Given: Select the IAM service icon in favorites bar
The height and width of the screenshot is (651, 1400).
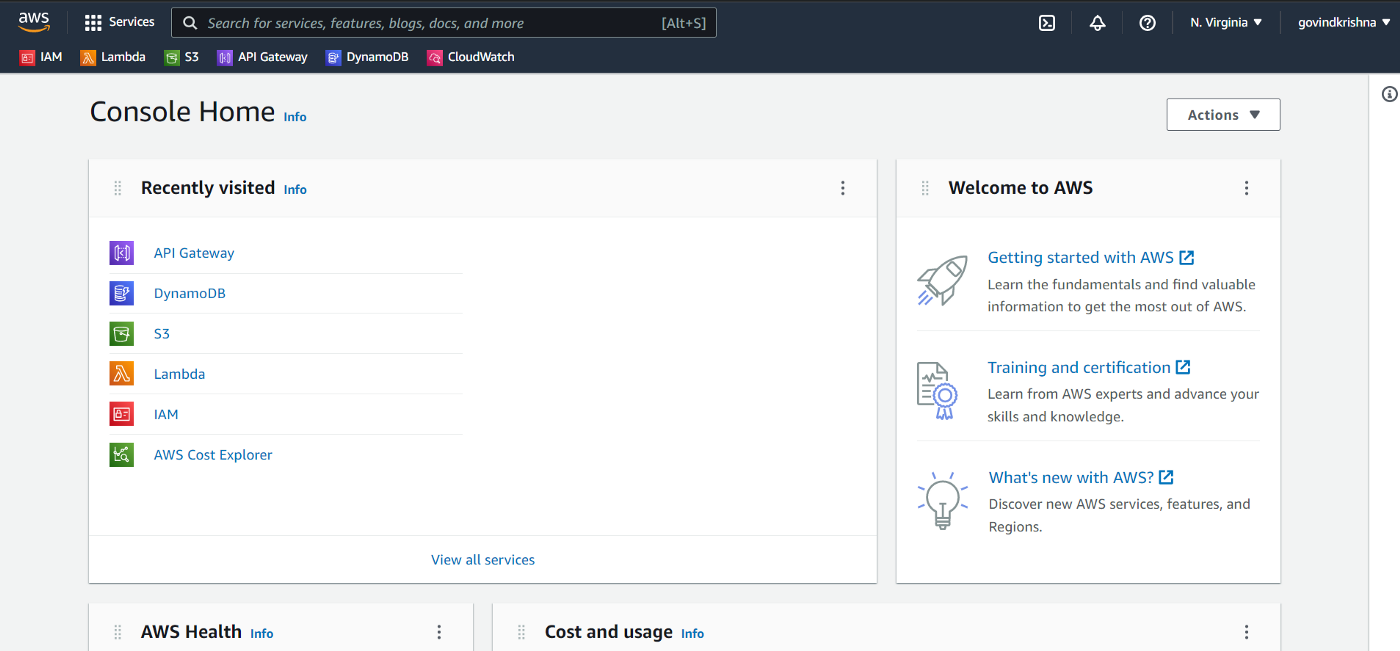Looking at the screenshot, I should click(x=27, y=57).
